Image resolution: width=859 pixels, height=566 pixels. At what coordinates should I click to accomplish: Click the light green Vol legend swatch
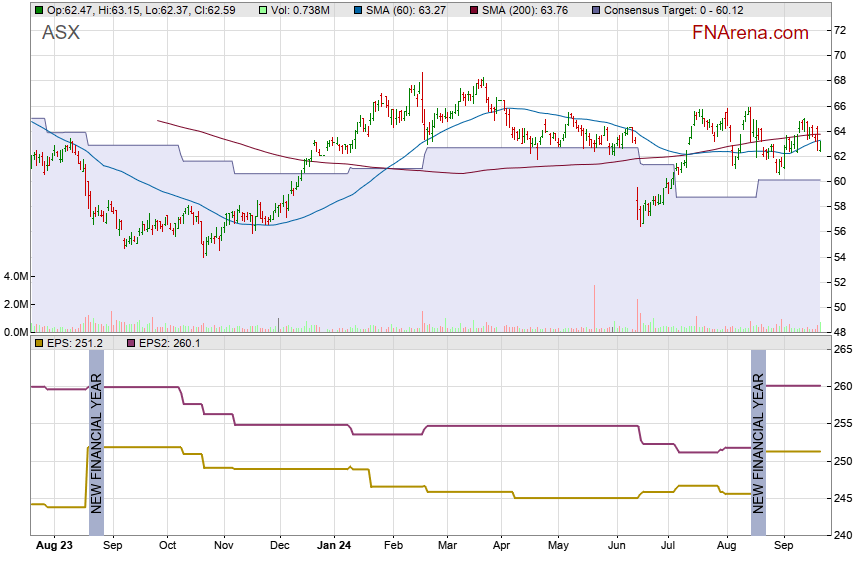click(x=233, y=10)
